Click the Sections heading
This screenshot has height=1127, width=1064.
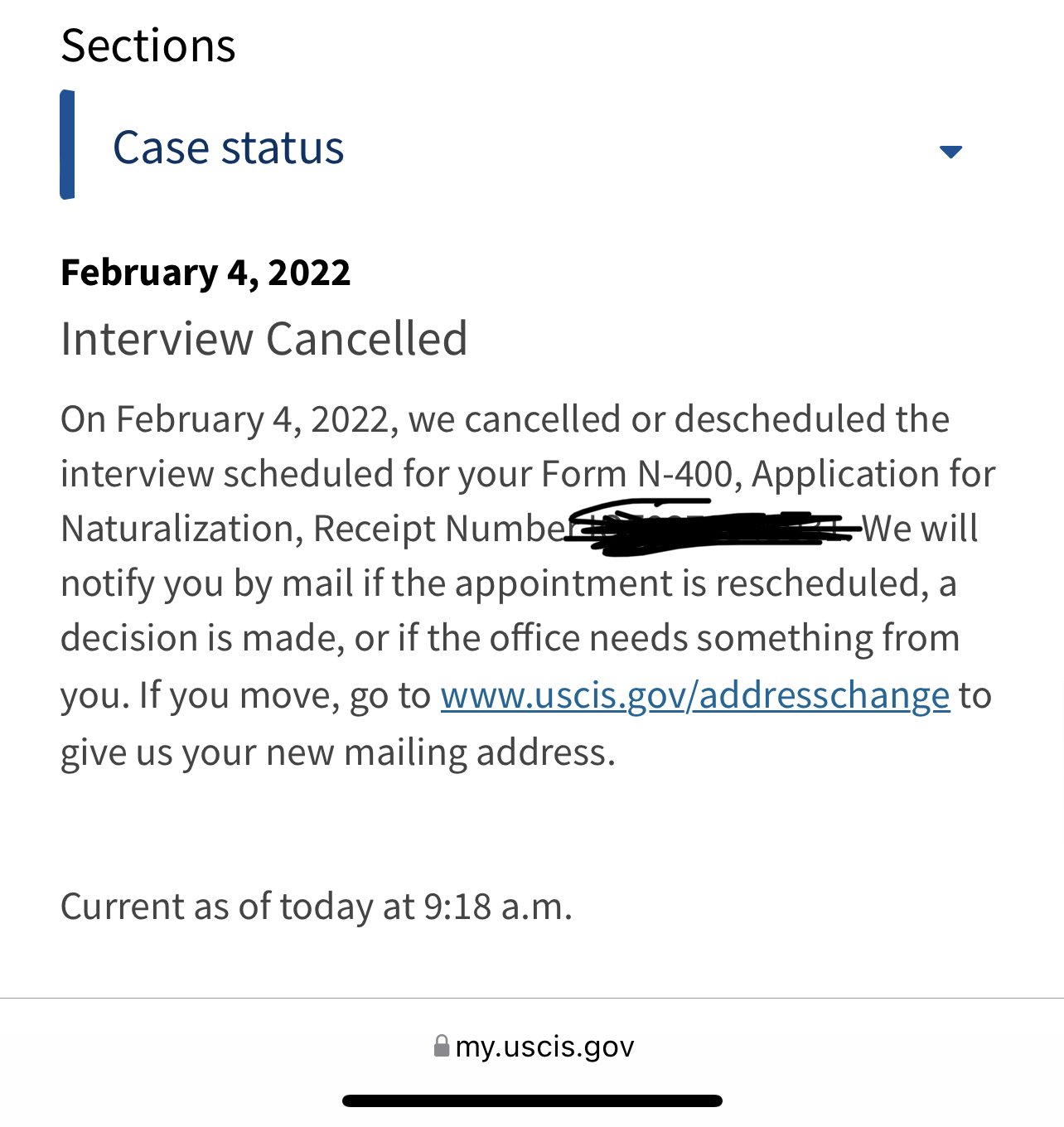coord(148,46)
